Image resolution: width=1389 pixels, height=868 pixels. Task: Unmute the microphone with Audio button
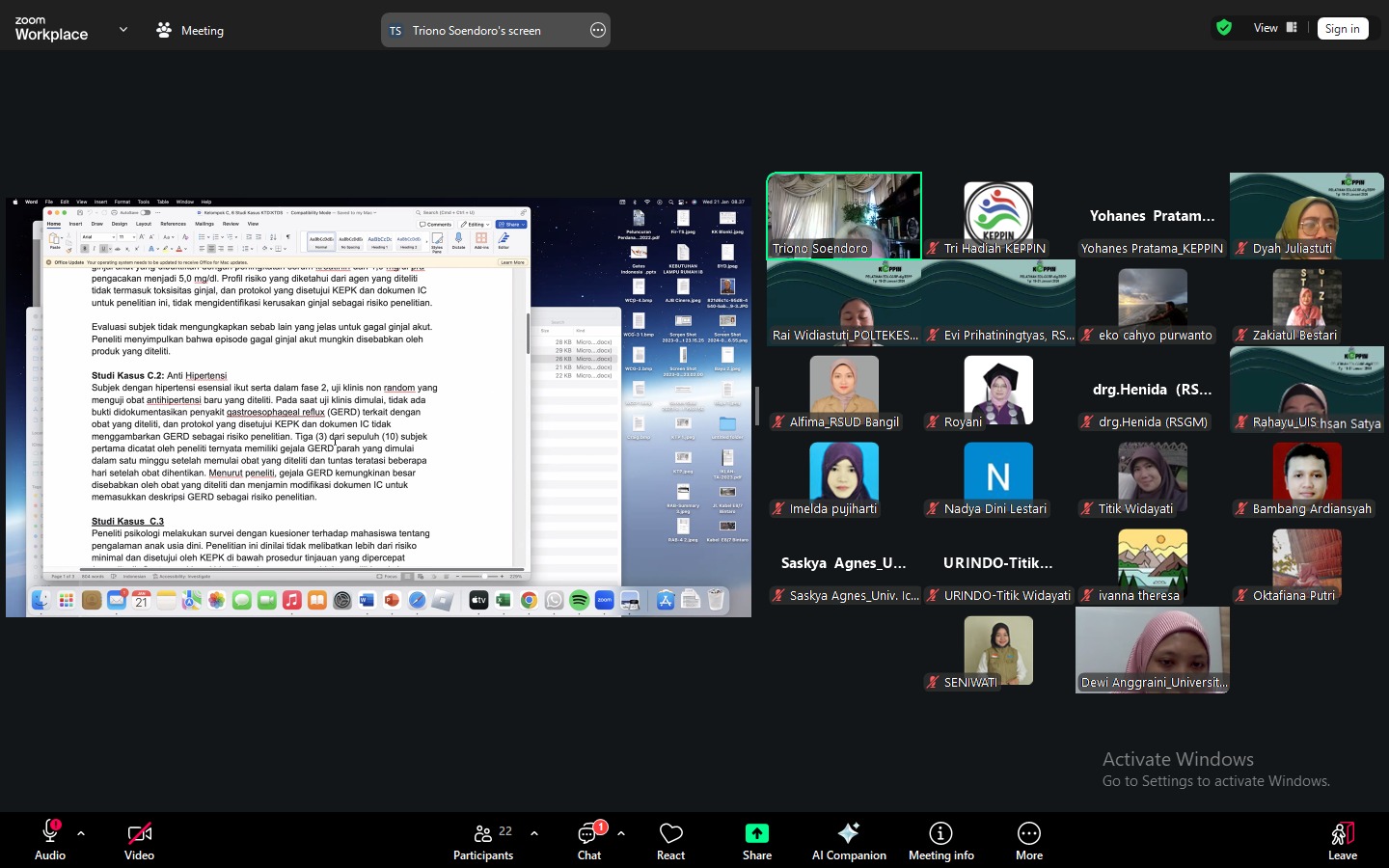(x=50, y=840)
